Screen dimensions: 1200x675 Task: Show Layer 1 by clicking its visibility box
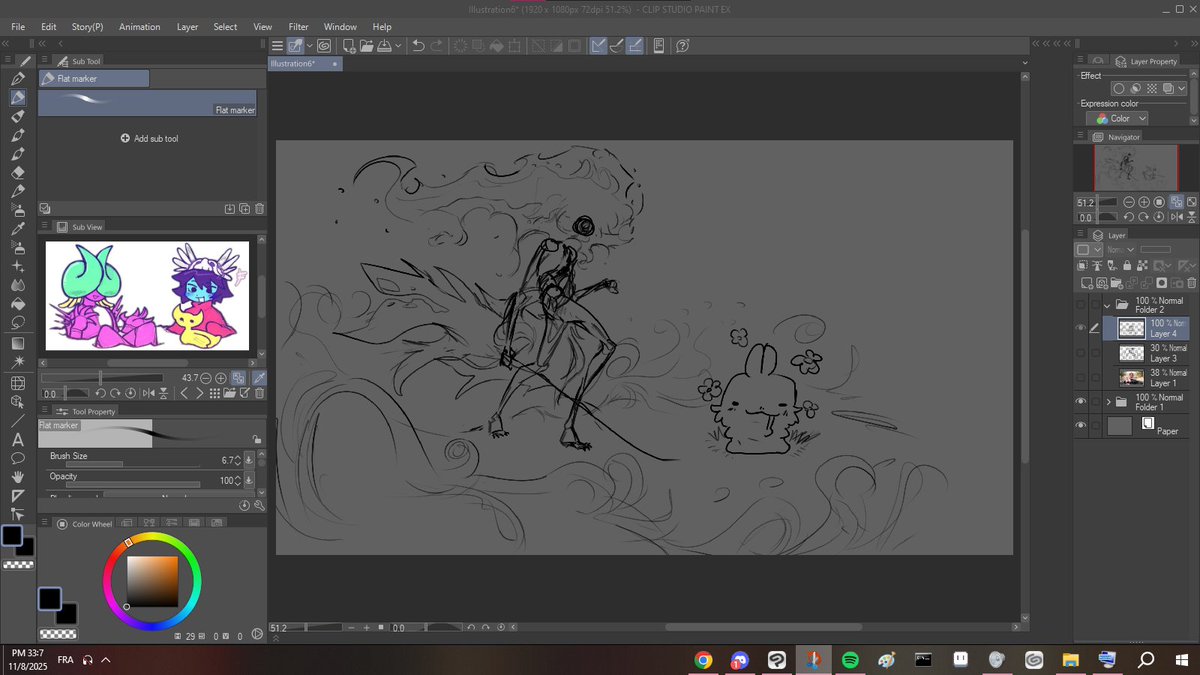pyautogui.click(x=1080, y=378)
